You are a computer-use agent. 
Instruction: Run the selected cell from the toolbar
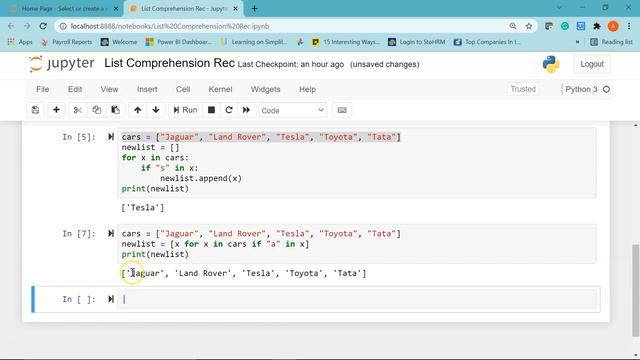tap(185, 110)
